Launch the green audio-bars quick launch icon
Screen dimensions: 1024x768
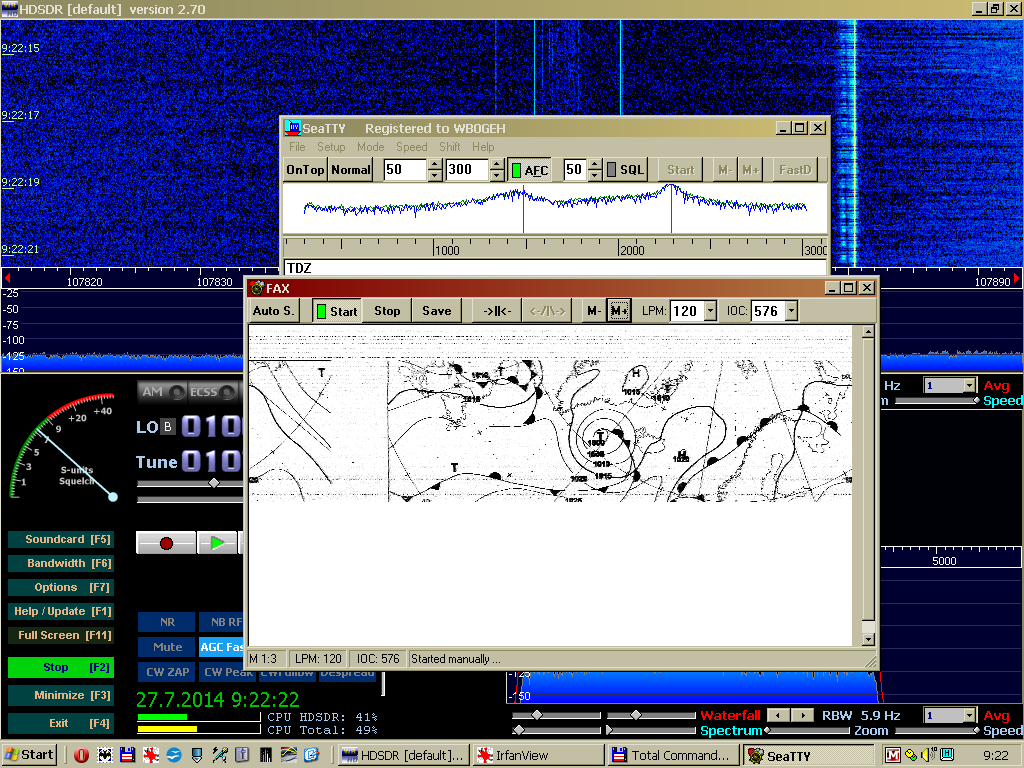point(265,755)
